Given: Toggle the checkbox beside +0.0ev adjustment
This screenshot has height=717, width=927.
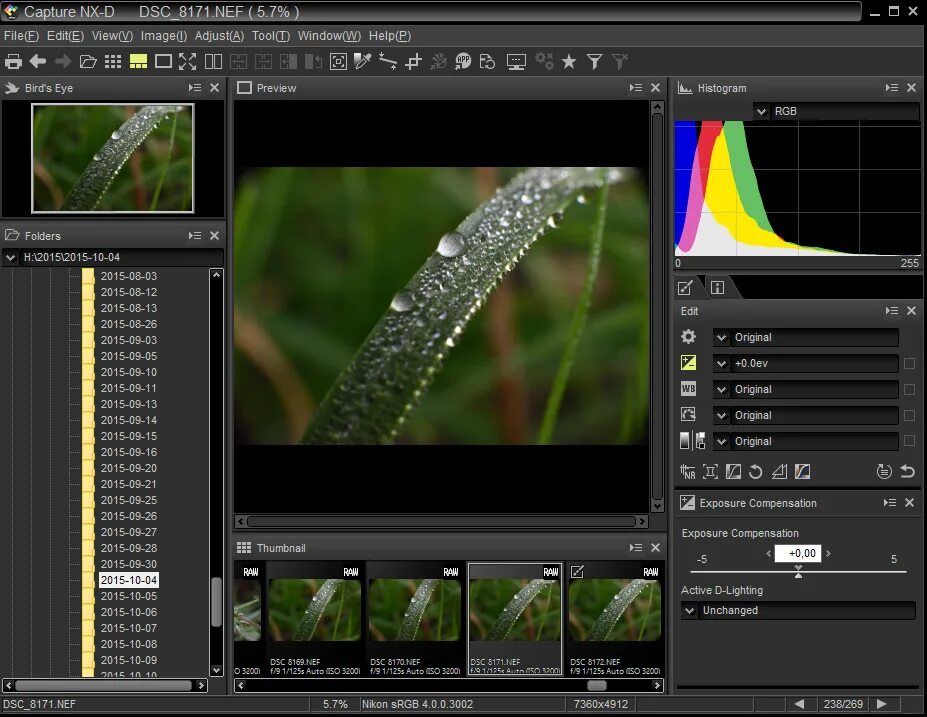Looking at the screenshot, I should 909,363.
